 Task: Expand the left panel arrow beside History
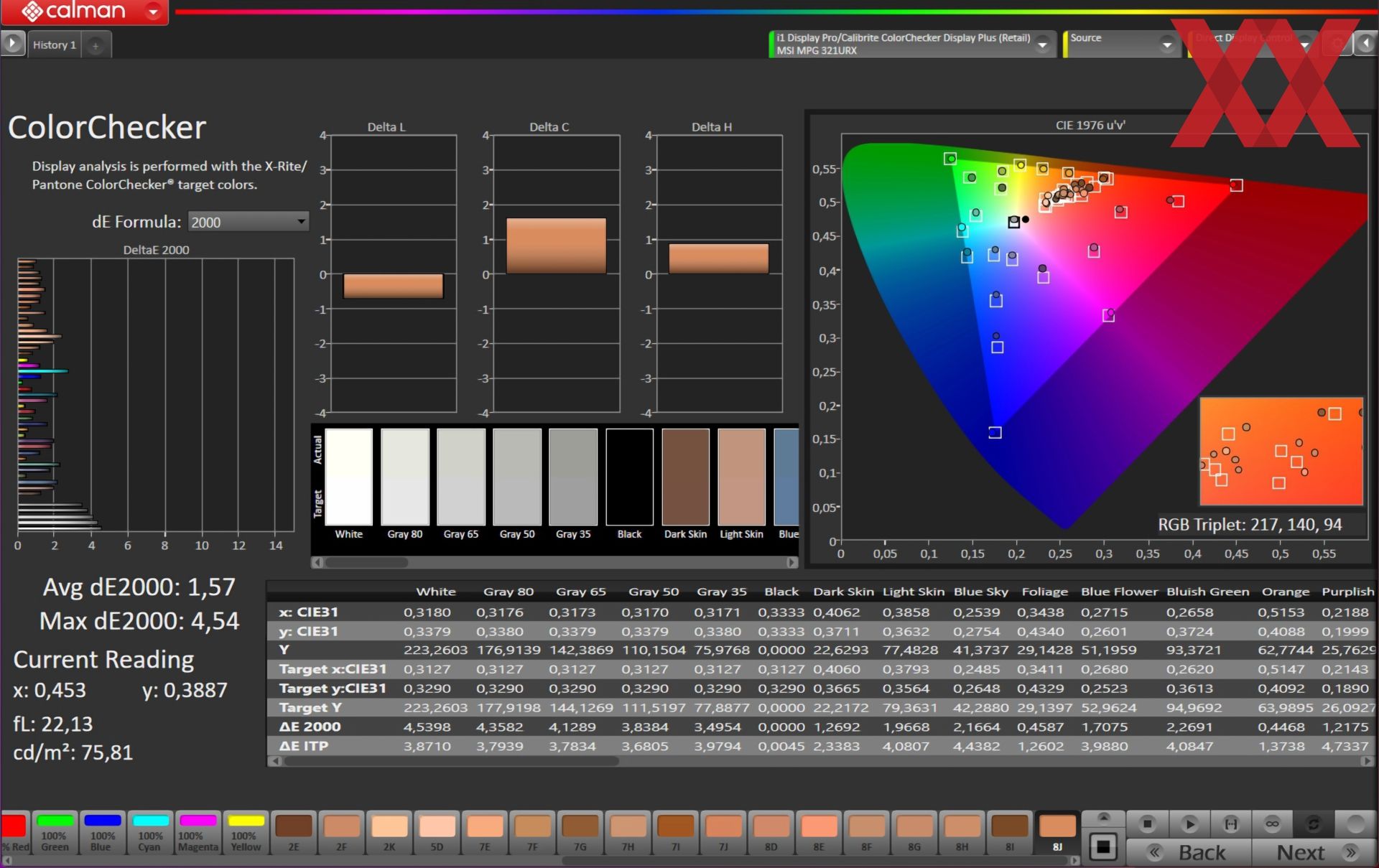click(12, 44)
